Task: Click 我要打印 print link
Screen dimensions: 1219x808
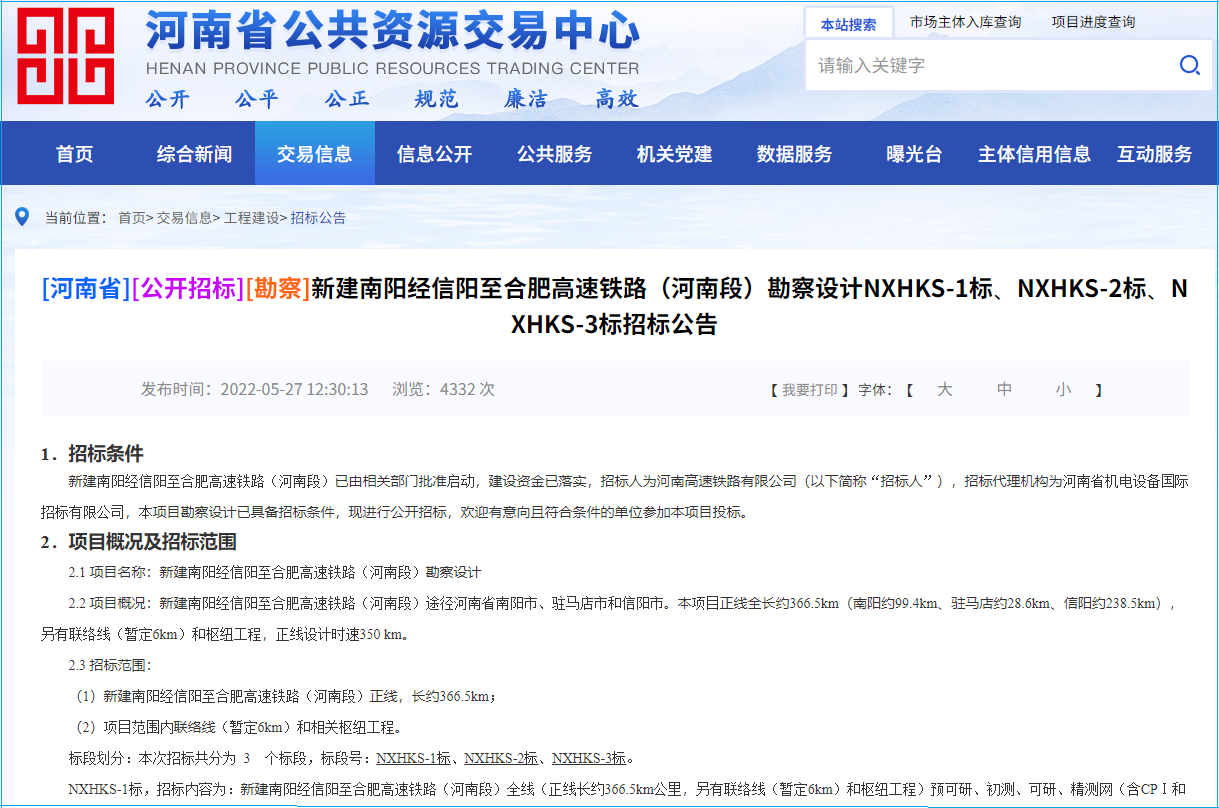Action: pyautogui.click(x=808, y=390)
